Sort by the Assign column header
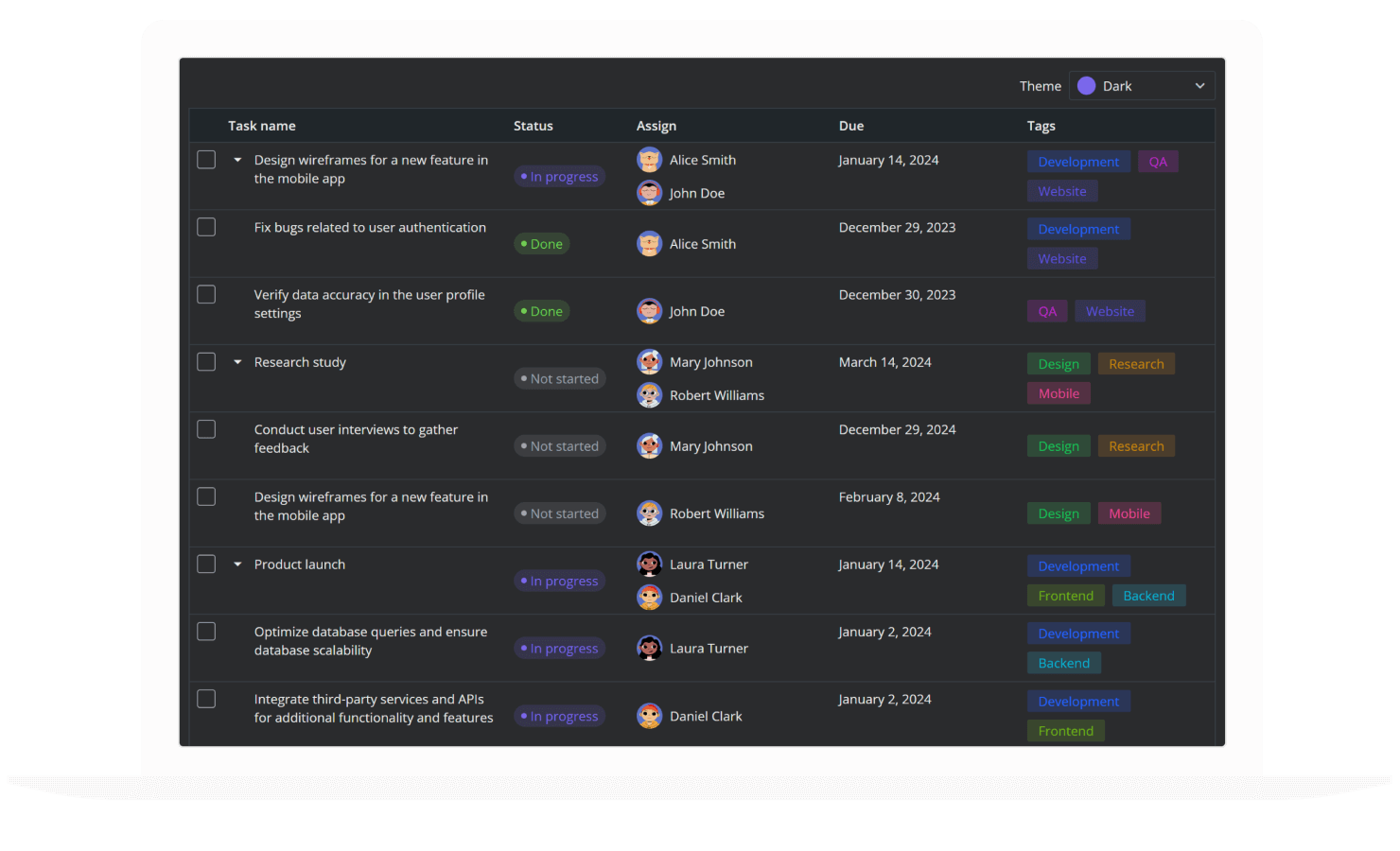Viewport: 1400px width, 851px height. tap(656, 126)
